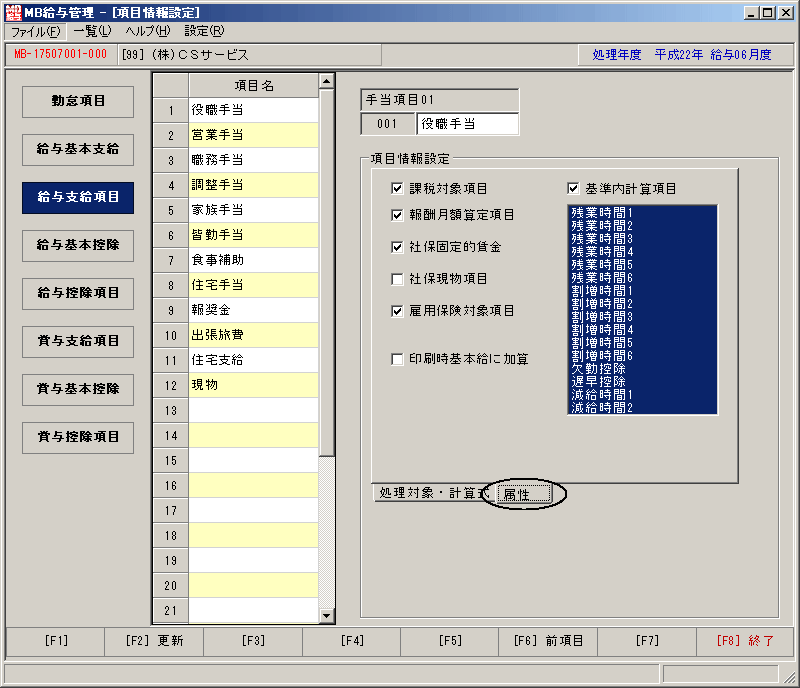Click scroll down arrow of item list
The image size is (800, 688).
(x=327, y=616)
